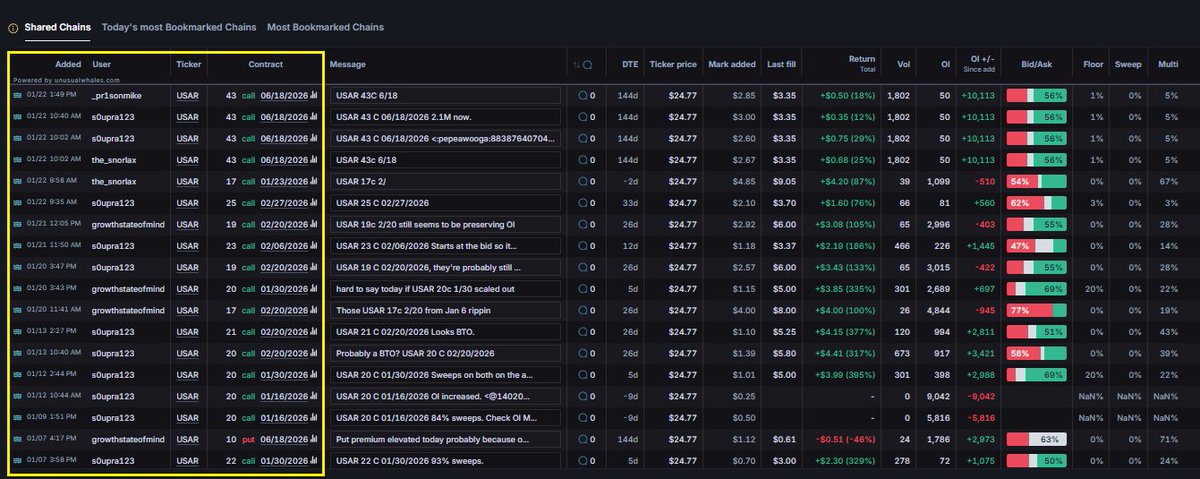Open chart icon for the 25 call 02/27/2026 contract
This screenshot has width=1200, height=479.
[314, 201]
